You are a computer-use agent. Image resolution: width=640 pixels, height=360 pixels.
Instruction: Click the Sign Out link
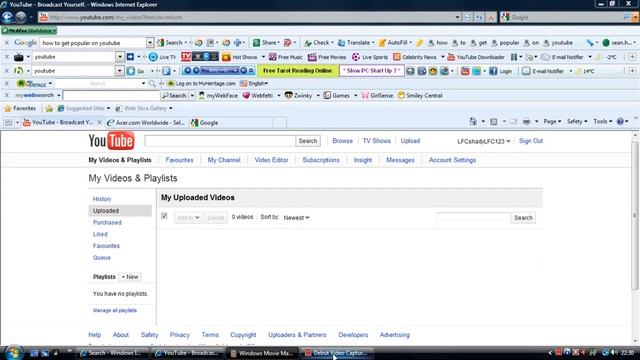coord(531,141)
